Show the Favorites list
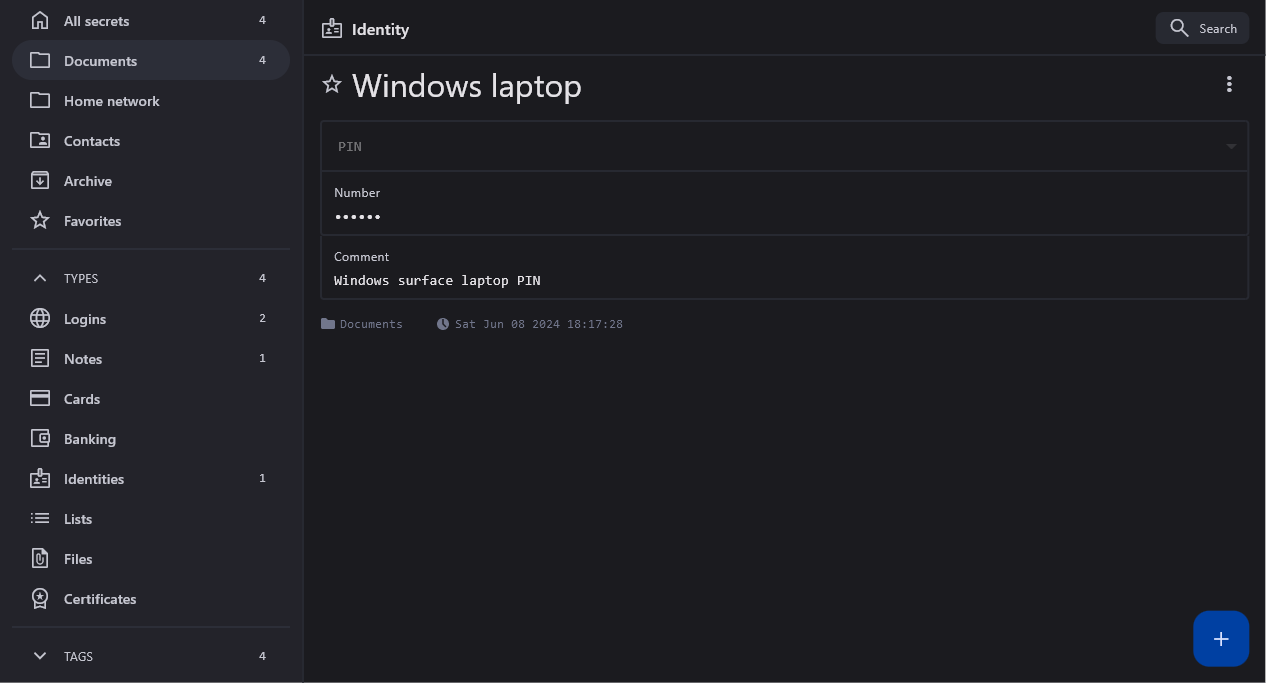The width and height of the screenshot is (1266, 683). 92,221
